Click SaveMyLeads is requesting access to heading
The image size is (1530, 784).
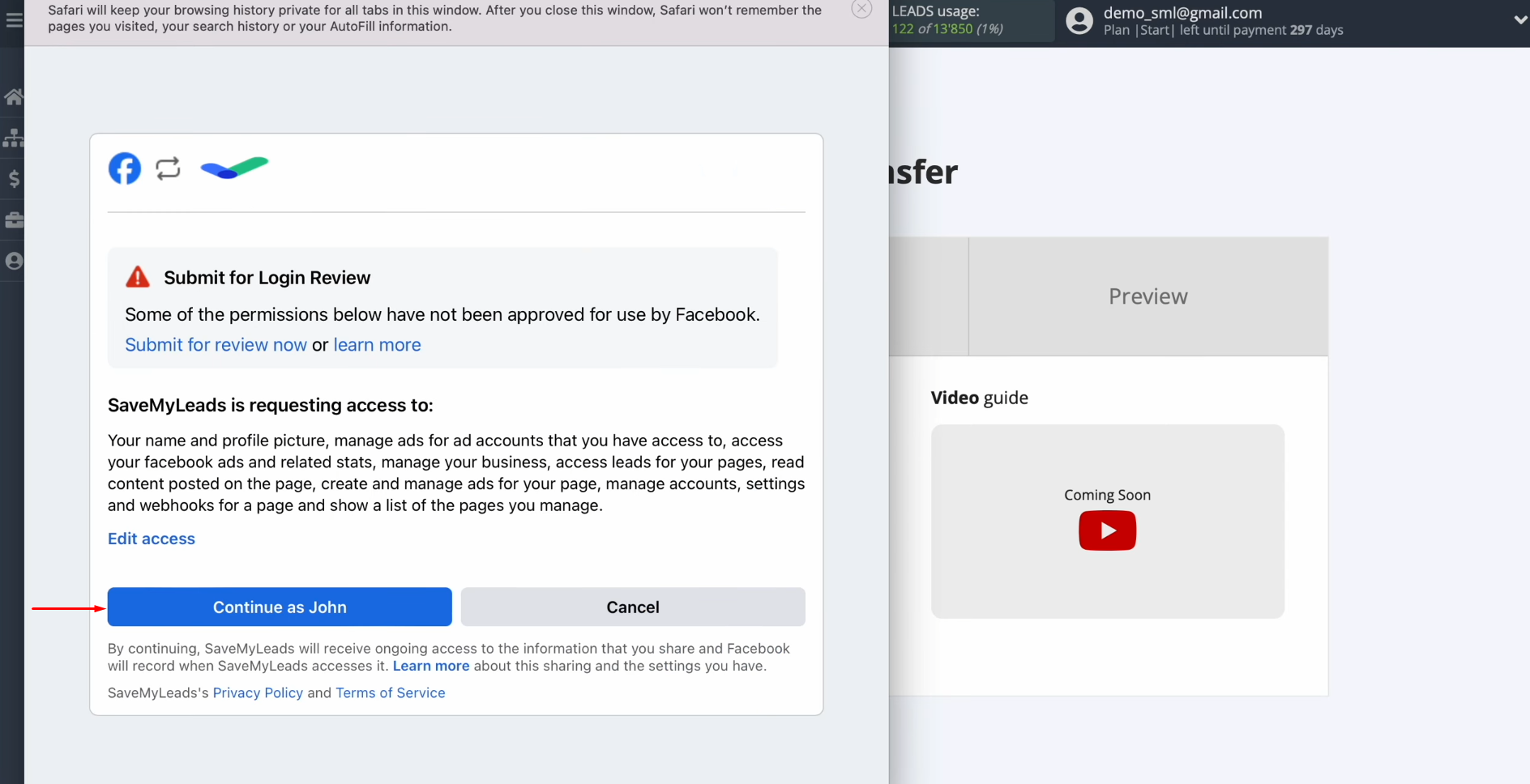pyautogui.click(x=271, y=405)
